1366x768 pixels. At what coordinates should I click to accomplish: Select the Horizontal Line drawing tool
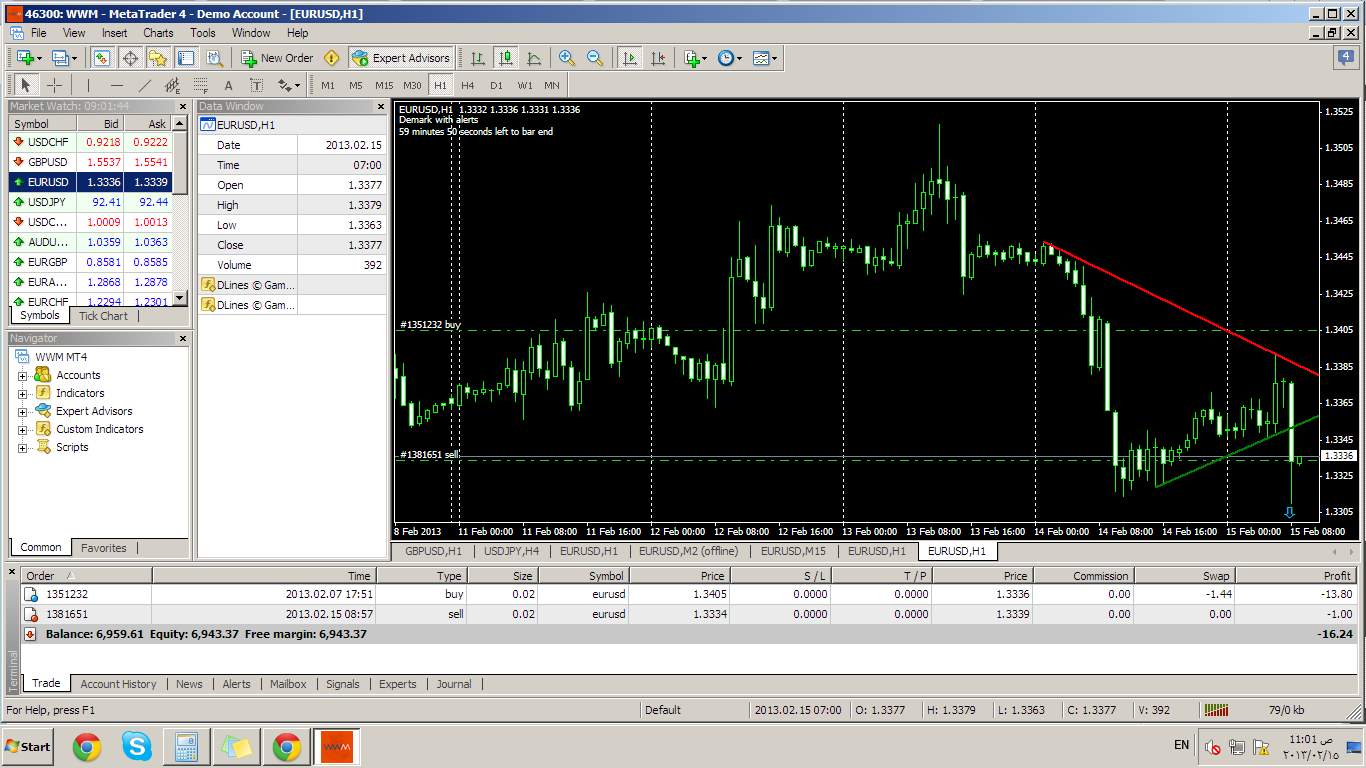pyautogui.click(x=116, y=85)
